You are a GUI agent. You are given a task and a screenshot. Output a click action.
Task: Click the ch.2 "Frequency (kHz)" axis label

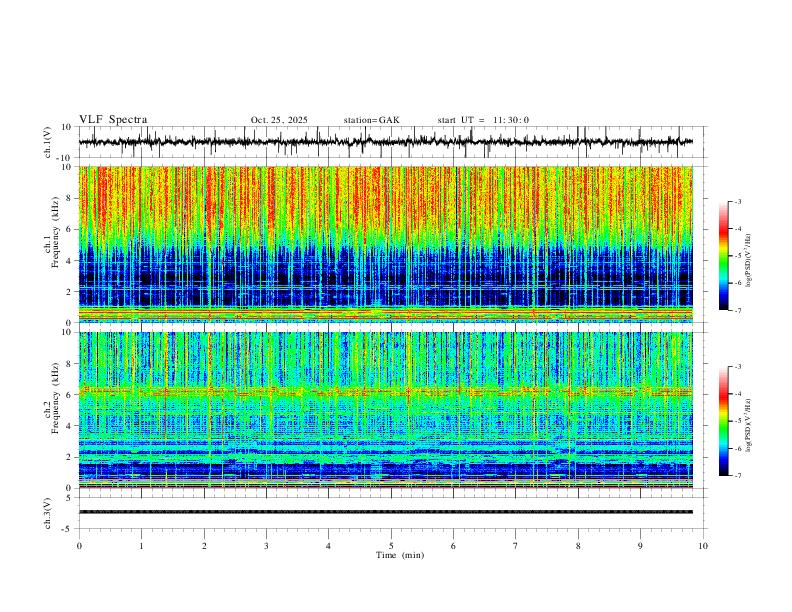coord(55,396)
